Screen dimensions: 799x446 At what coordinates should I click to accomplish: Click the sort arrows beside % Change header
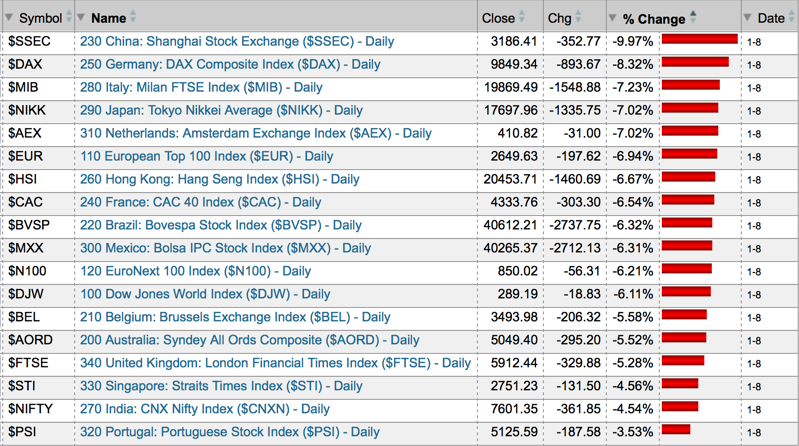[x=693, y=18]
